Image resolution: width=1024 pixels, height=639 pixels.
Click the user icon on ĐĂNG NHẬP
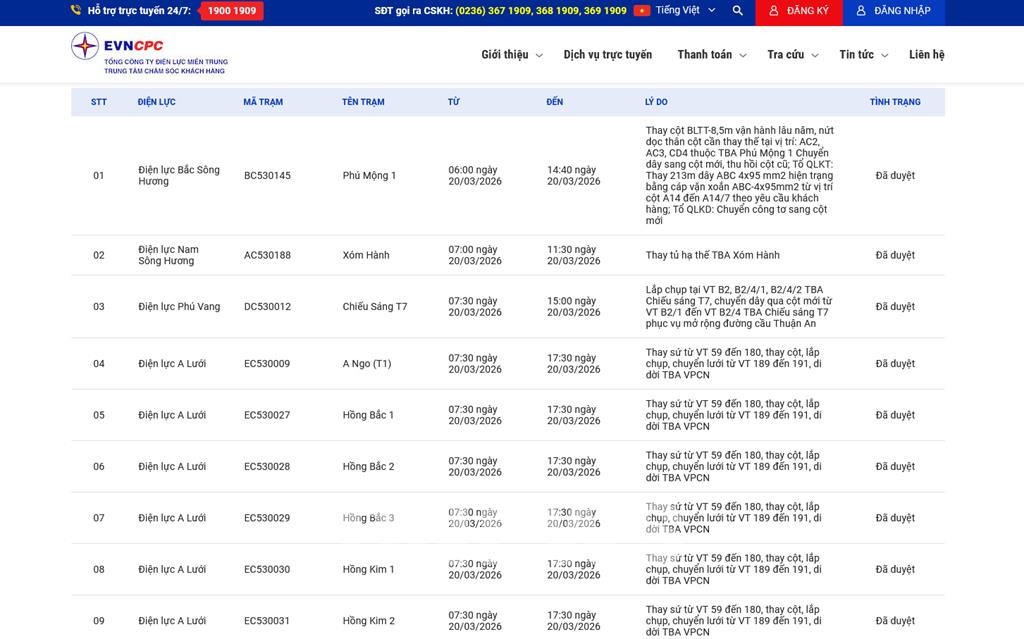(x=861, y=11)
